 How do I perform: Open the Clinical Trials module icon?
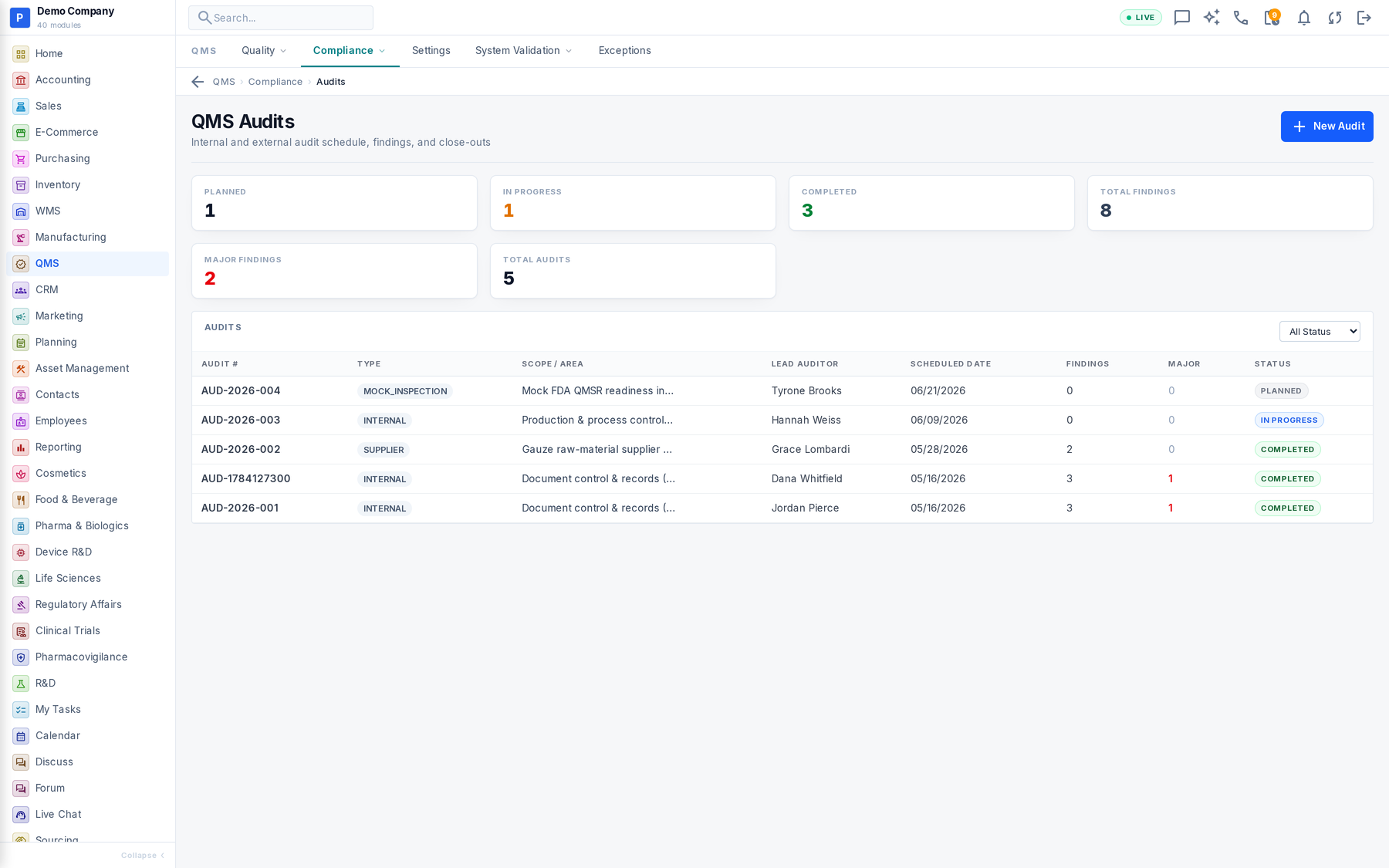coord(21,631)
